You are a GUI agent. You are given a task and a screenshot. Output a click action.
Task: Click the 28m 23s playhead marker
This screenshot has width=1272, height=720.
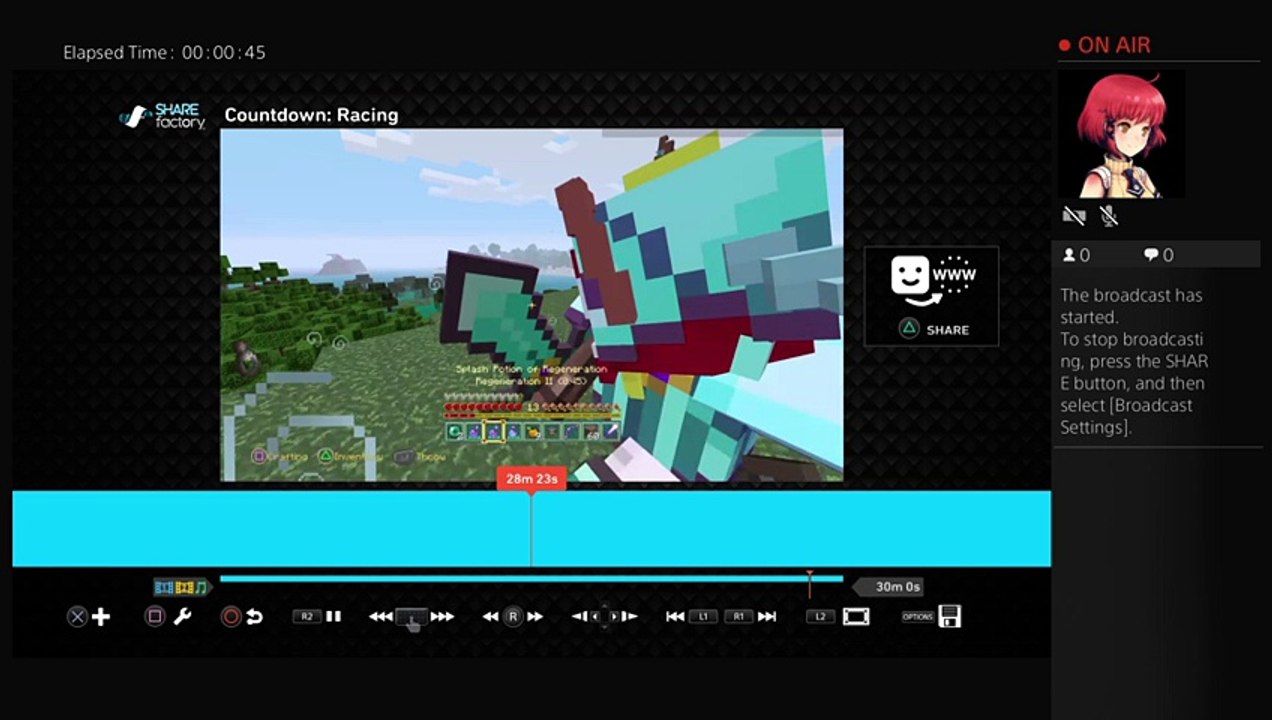531,479
